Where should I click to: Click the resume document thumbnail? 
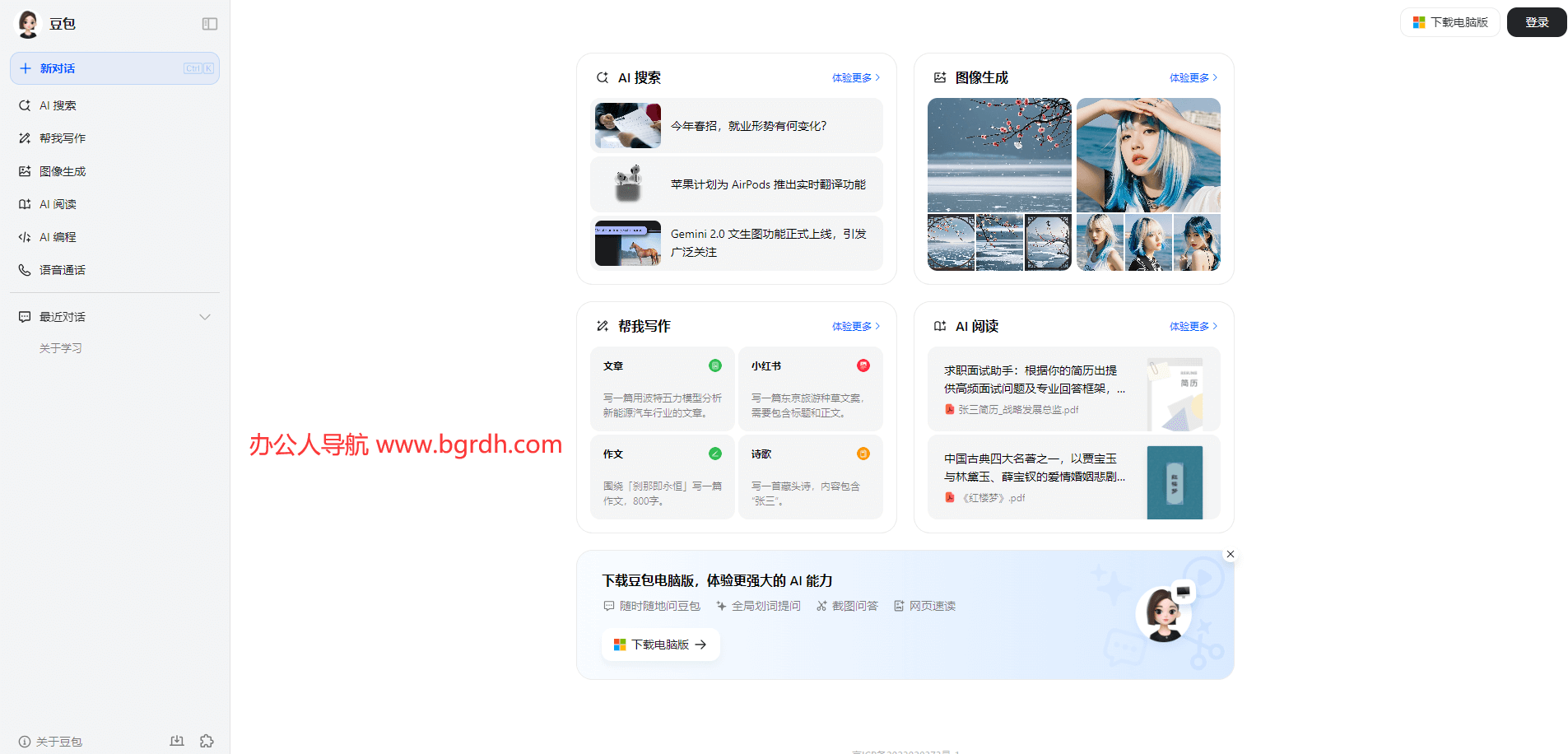click(x=1175, y=394)
